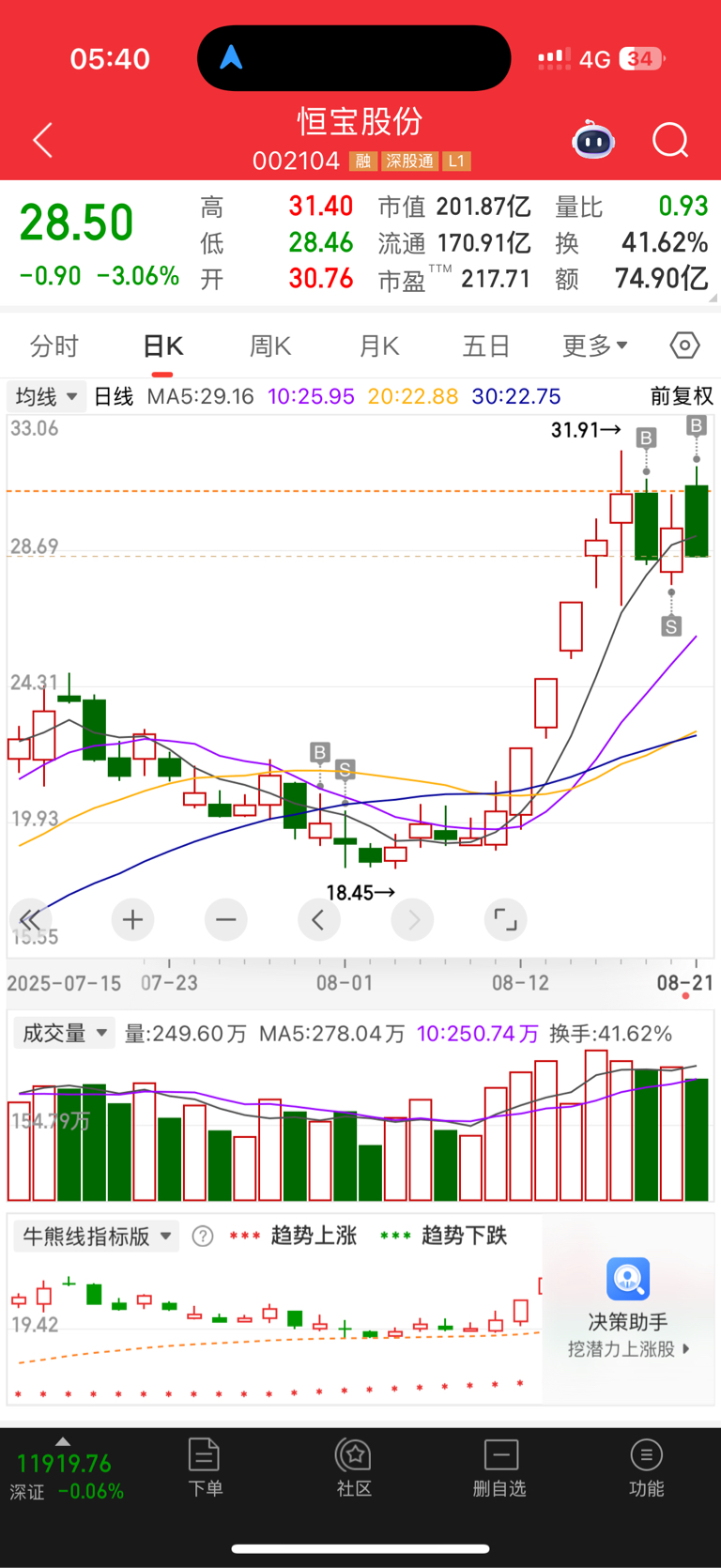The height and width of the screenshot is (1568, 721).
Task: Open stock search magnifier icon
Action: tap(670, 141)
